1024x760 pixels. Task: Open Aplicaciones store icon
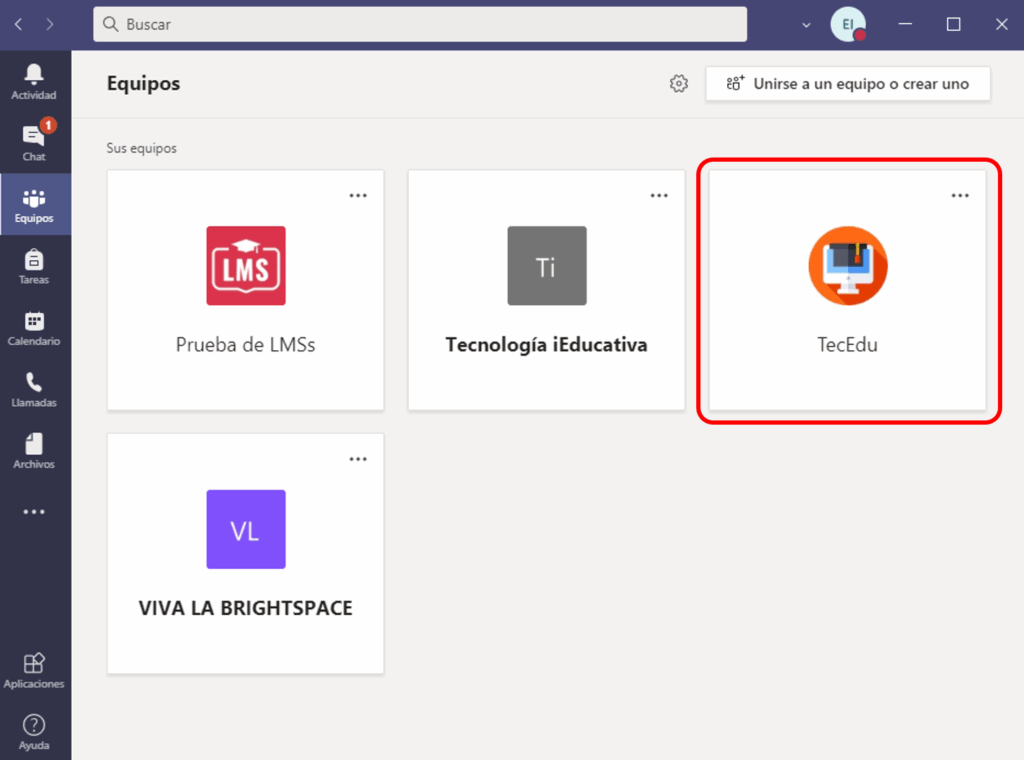(34, 671)
